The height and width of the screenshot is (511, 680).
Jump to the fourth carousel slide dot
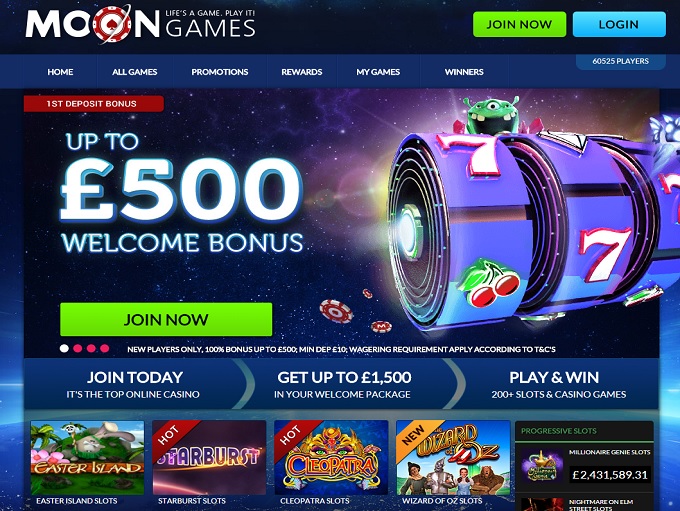coord(105,348)
